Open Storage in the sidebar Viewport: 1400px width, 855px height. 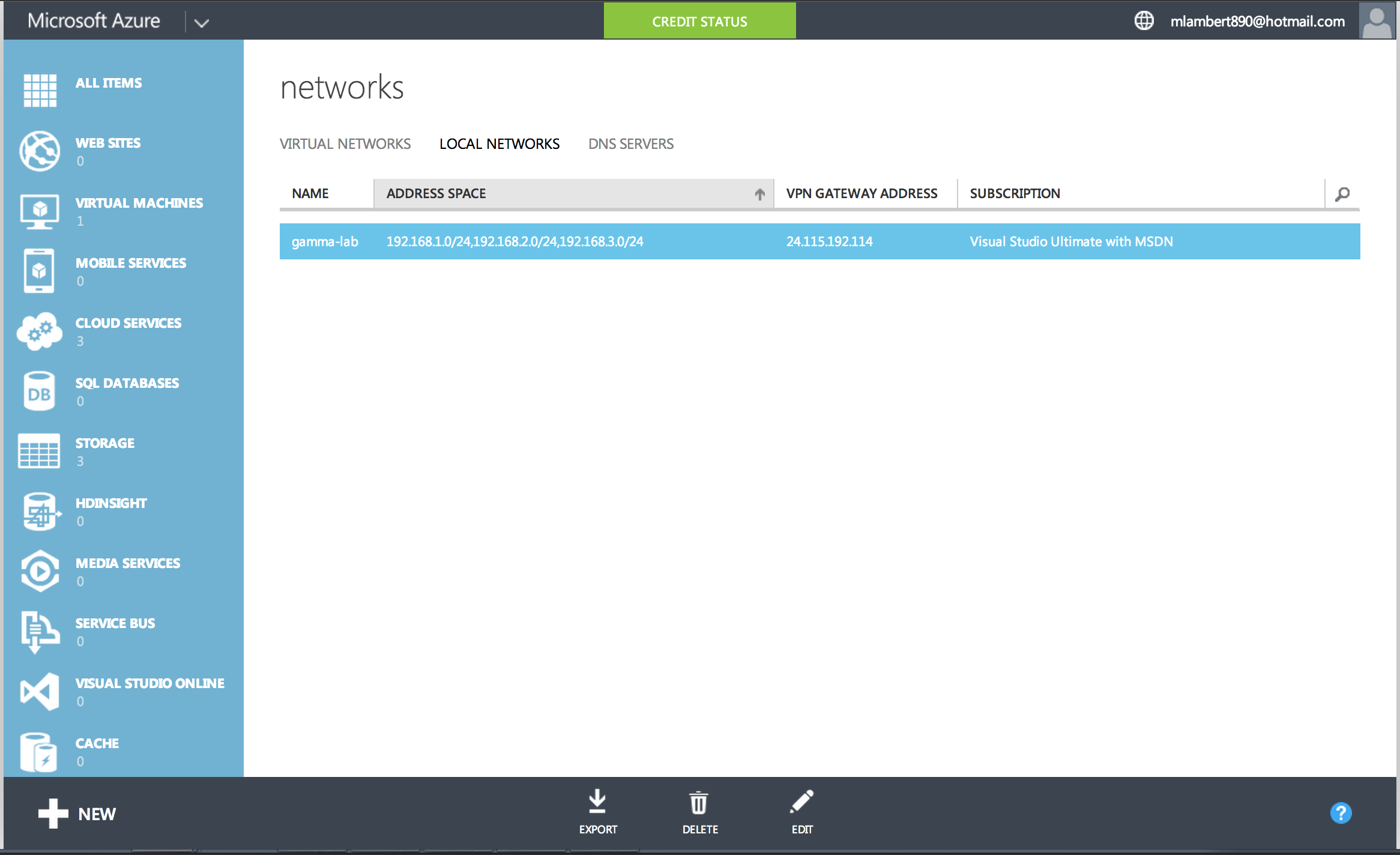tap(105, 444)
